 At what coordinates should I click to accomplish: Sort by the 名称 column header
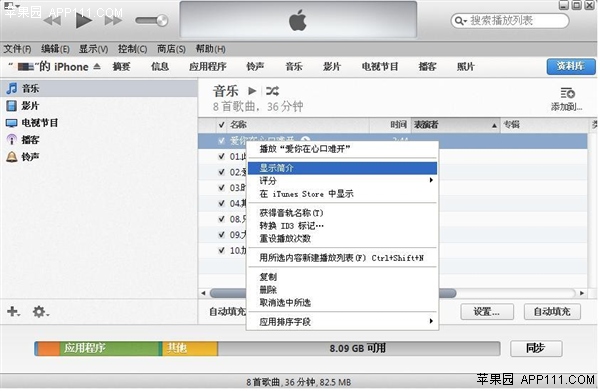click(x=238, y=125)
